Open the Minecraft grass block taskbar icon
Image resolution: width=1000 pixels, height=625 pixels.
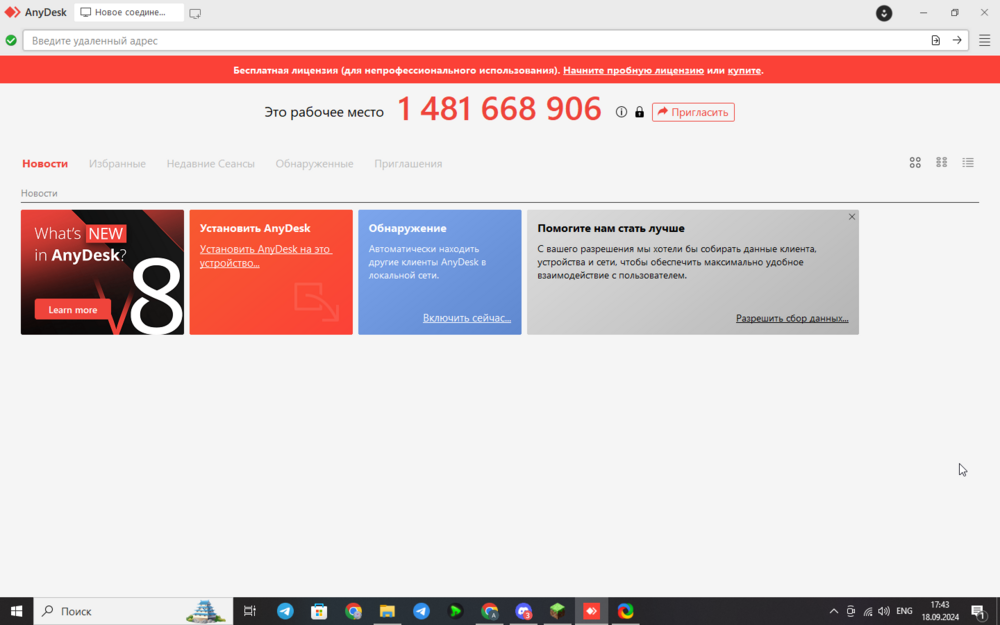pyautogui.click(x=557, y=611)
